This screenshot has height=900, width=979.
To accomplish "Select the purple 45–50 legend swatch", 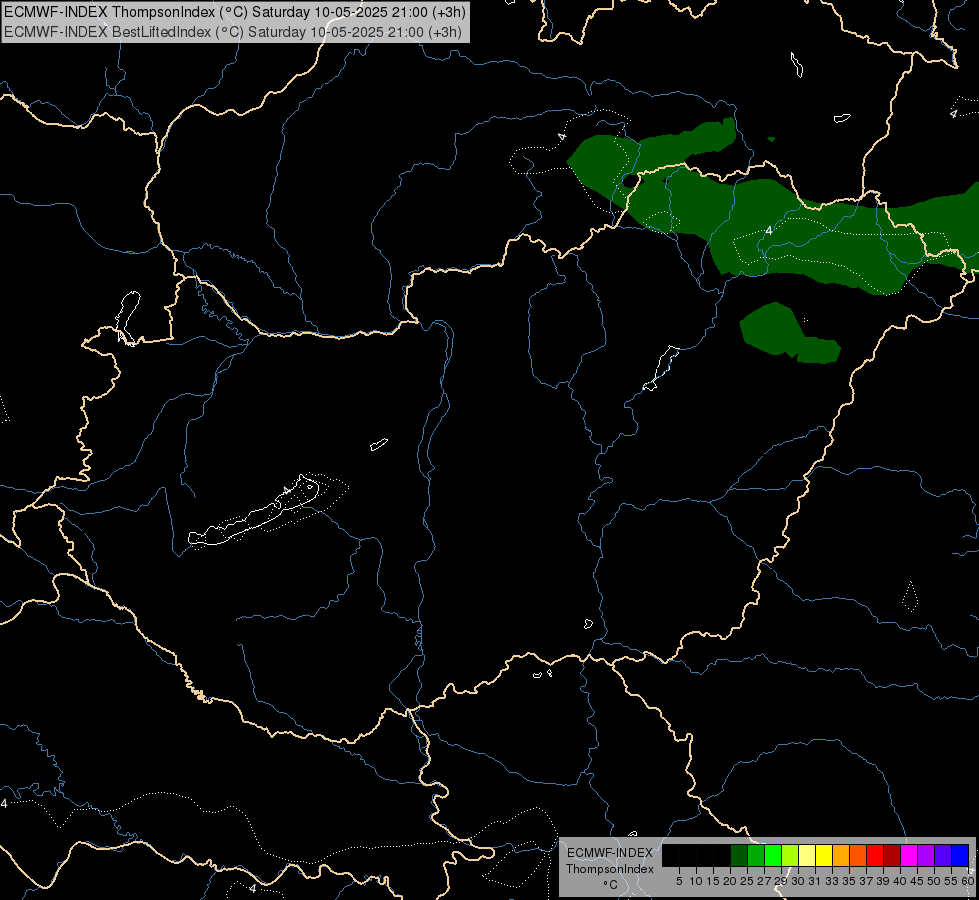I will pyautogui.click(x=926, y=855).
